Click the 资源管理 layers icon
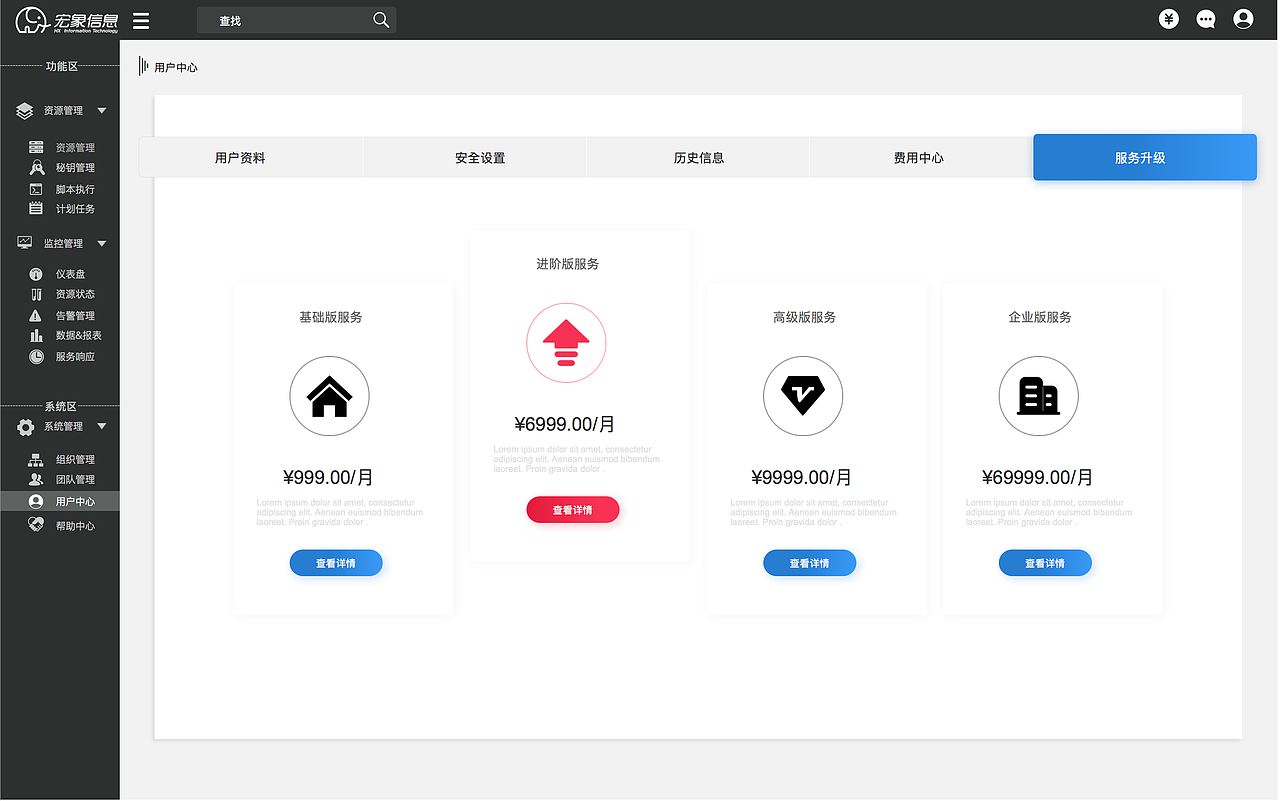1280x801 pixels. [25, 111]
